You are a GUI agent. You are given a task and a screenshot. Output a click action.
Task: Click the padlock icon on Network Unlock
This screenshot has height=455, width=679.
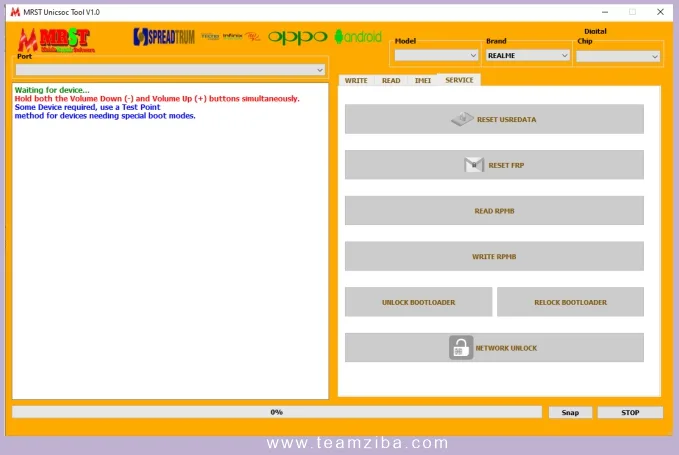tap(461, 347)
